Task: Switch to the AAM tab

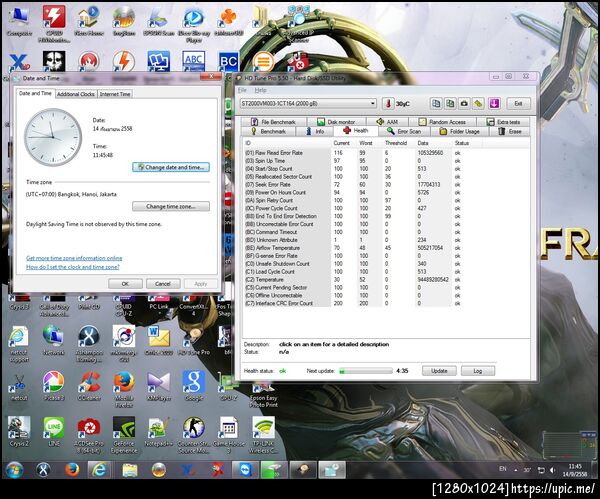Action: 387,122
